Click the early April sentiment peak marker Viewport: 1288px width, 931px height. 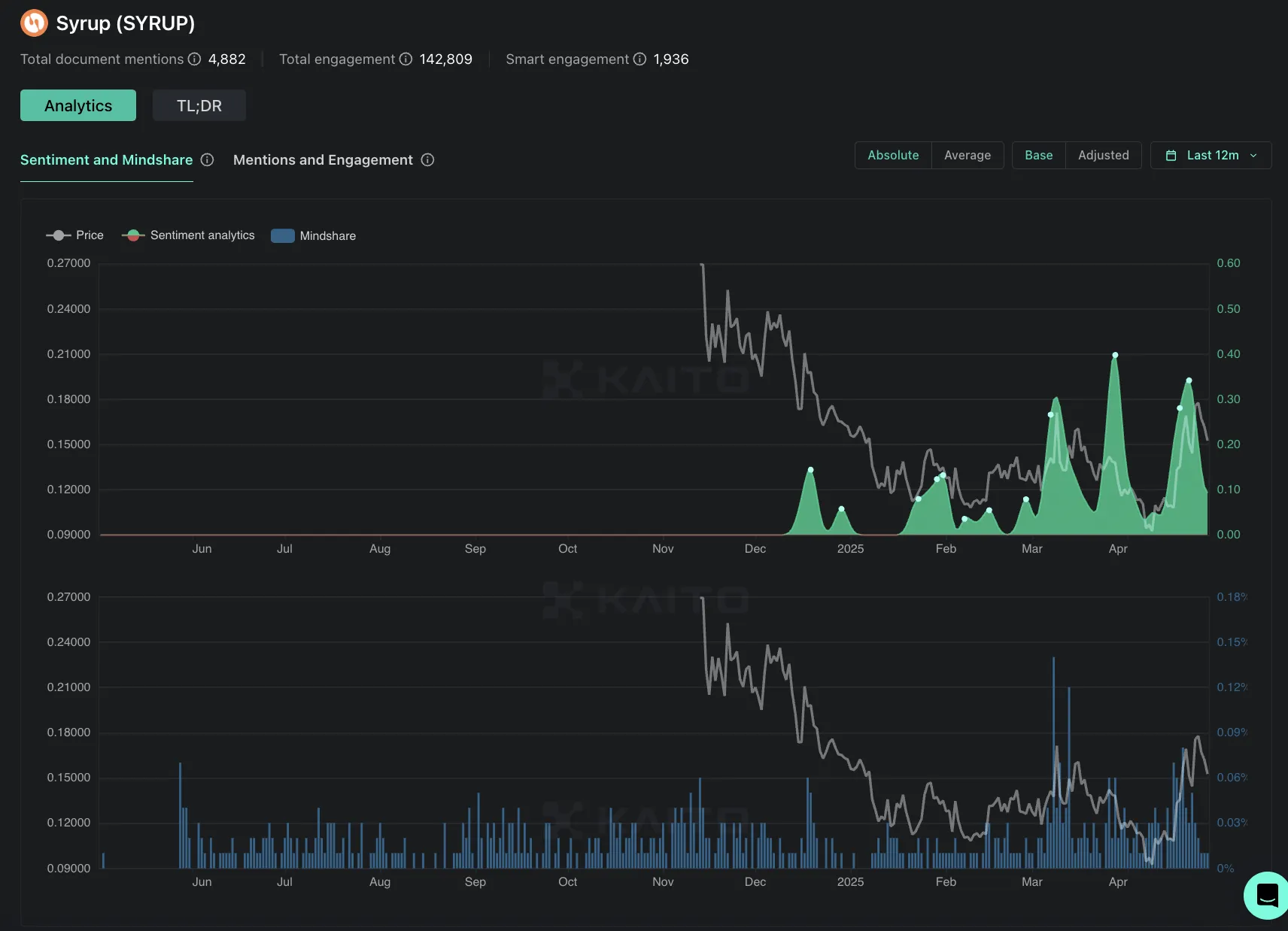pos(1115,355)
